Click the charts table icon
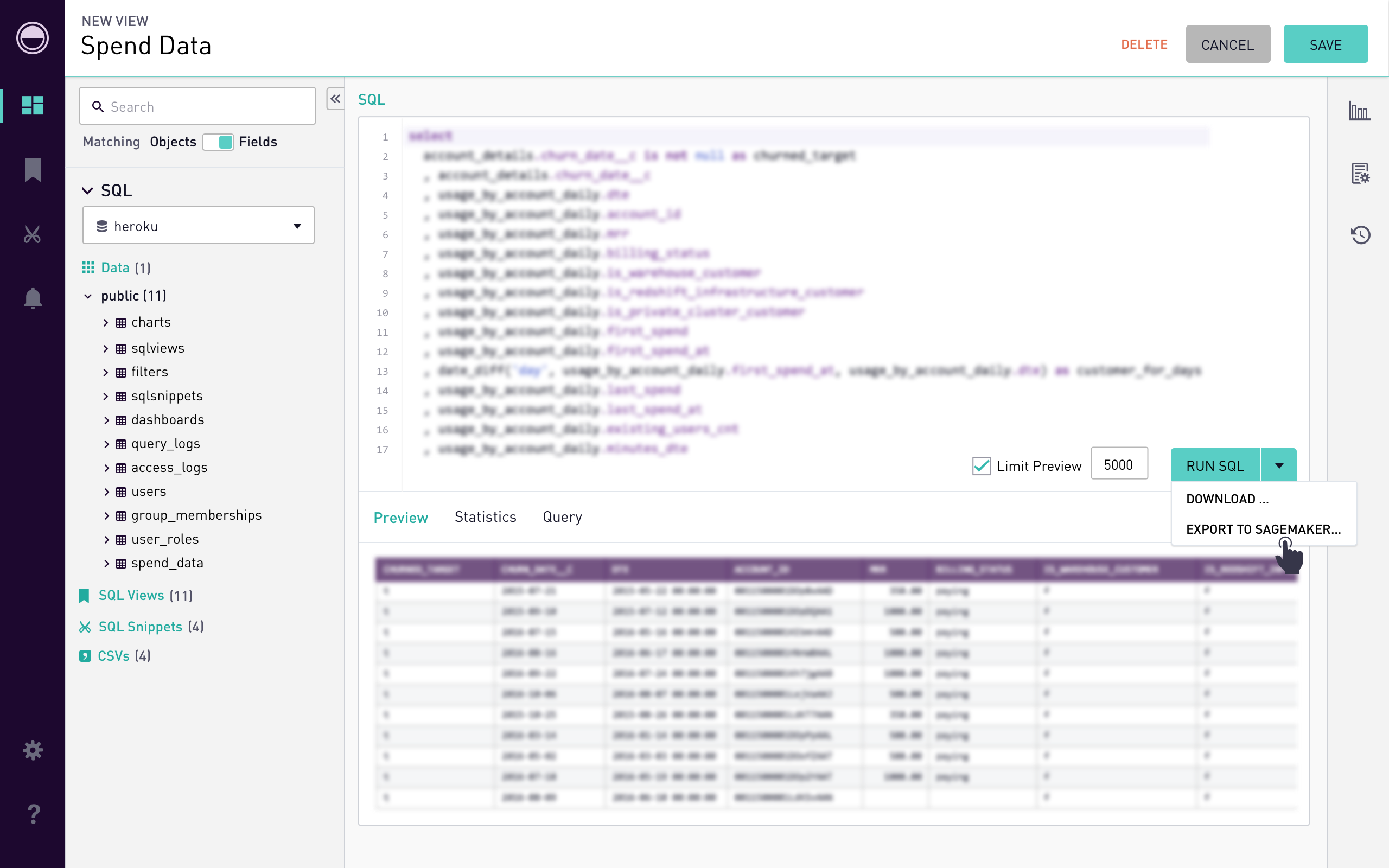The image size is (1389, 868). point(121,323)
